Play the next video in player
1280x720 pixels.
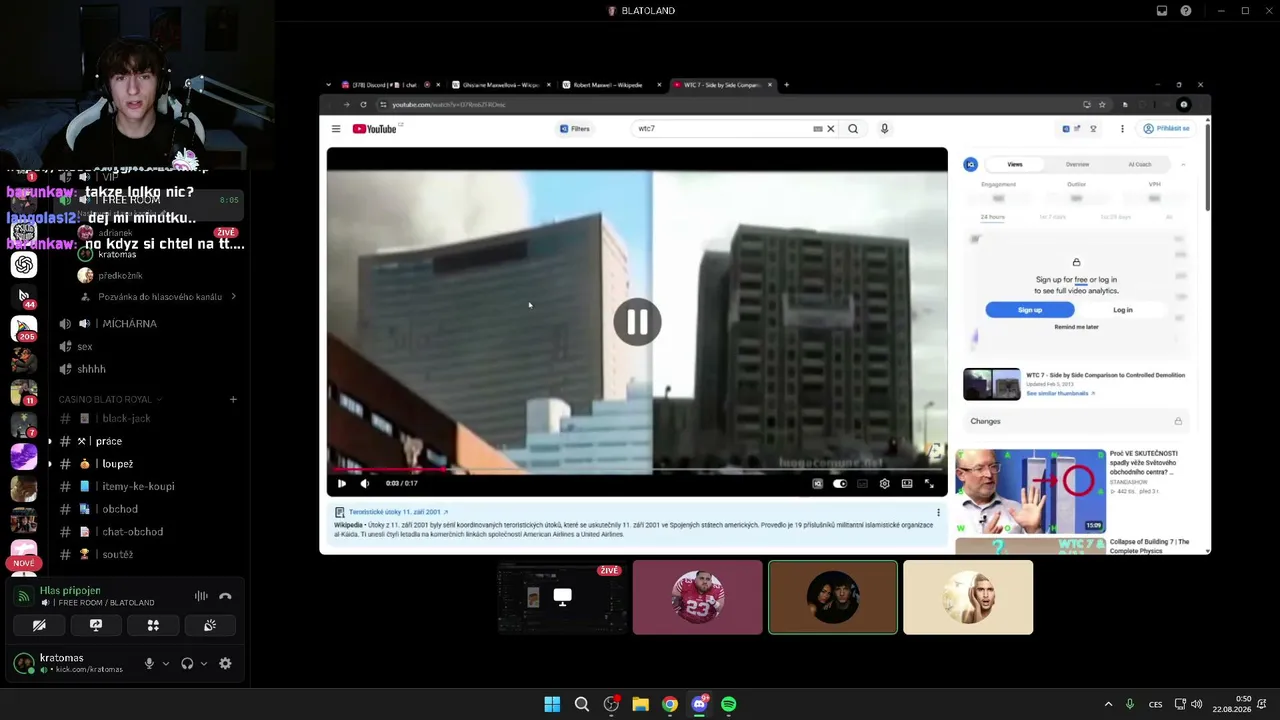coord(342,484)
